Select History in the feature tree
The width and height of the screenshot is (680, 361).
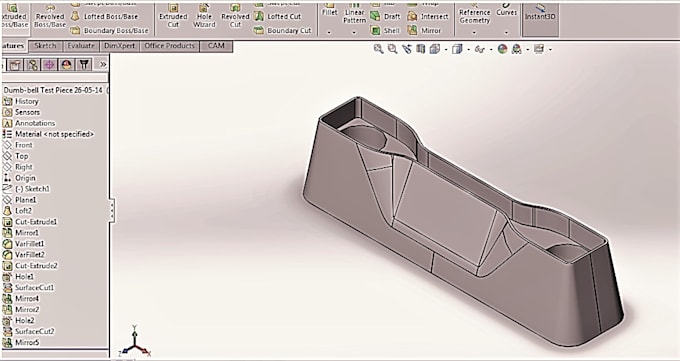point(20,101)
